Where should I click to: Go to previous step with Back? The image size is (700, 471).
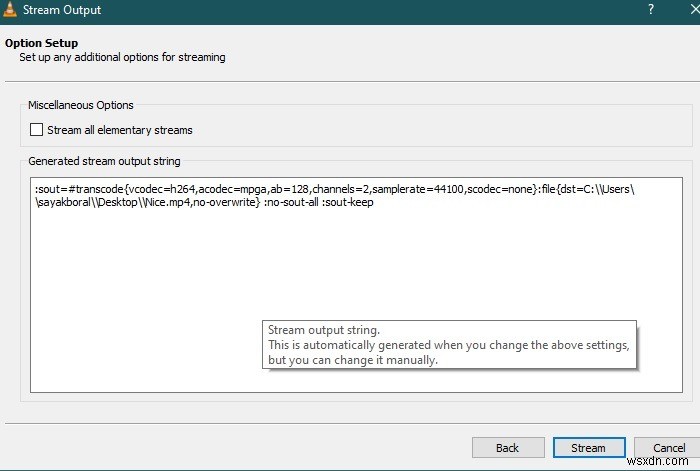tap(507, 448)
